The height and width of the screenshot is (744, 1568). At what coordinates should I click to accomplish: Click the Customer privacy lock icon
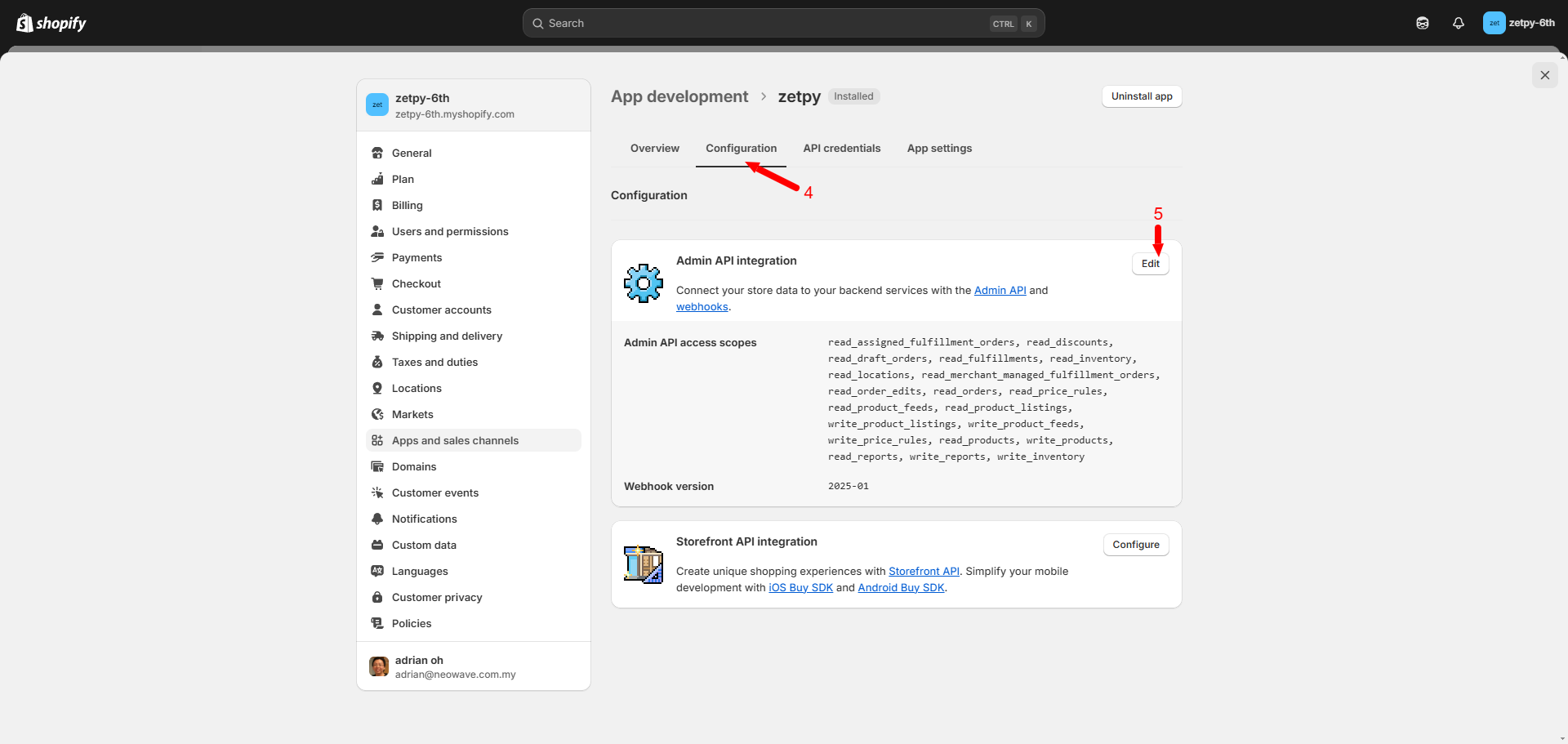click(377, 597)
